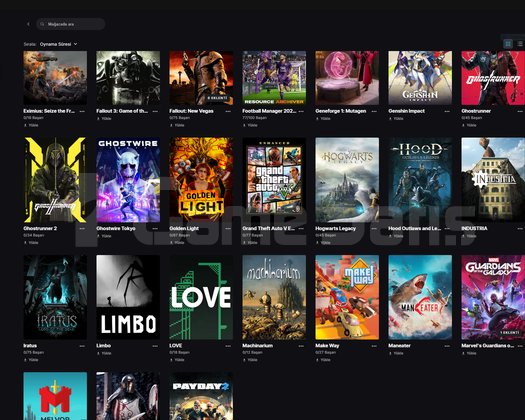
Task: Open the options menu for Hogwarts Legacy
Action: [x=374, y=228]
